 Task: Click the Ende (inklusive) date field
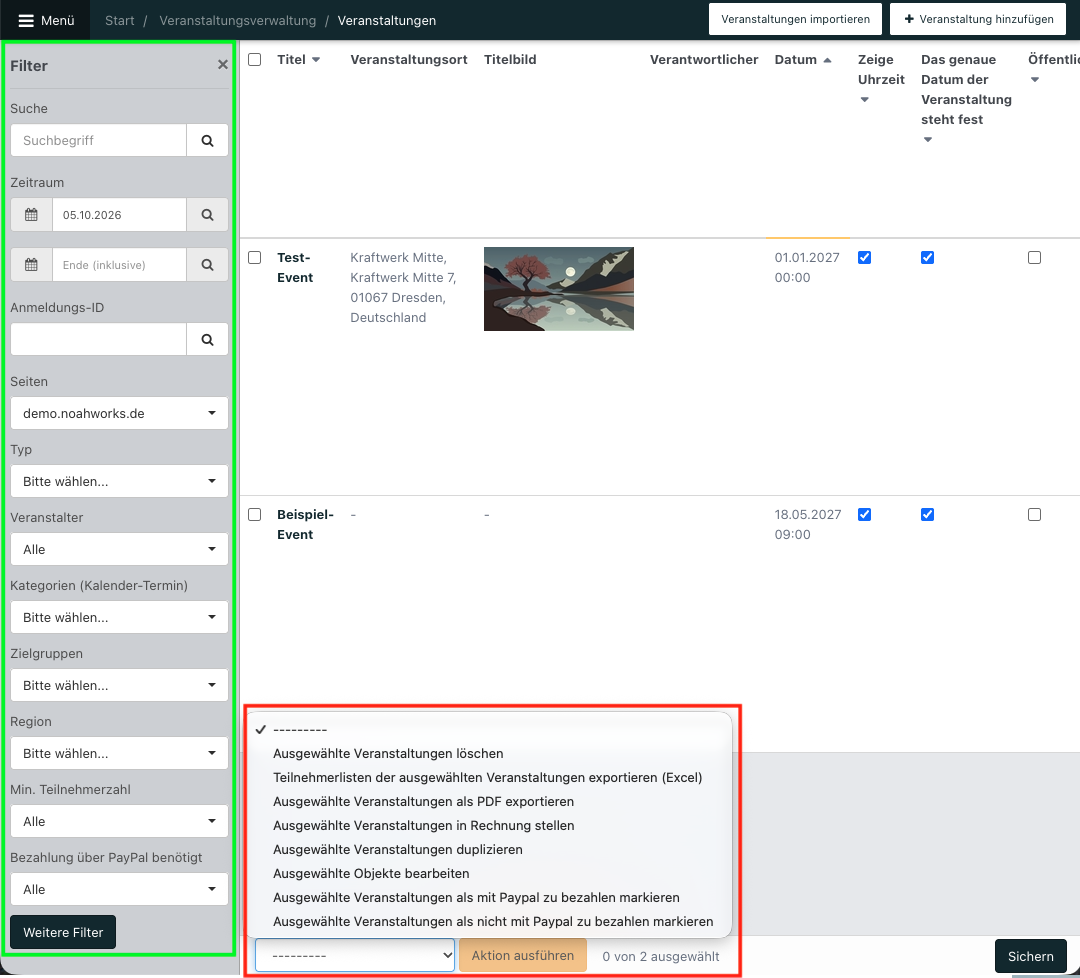click(x=119, y=264)
